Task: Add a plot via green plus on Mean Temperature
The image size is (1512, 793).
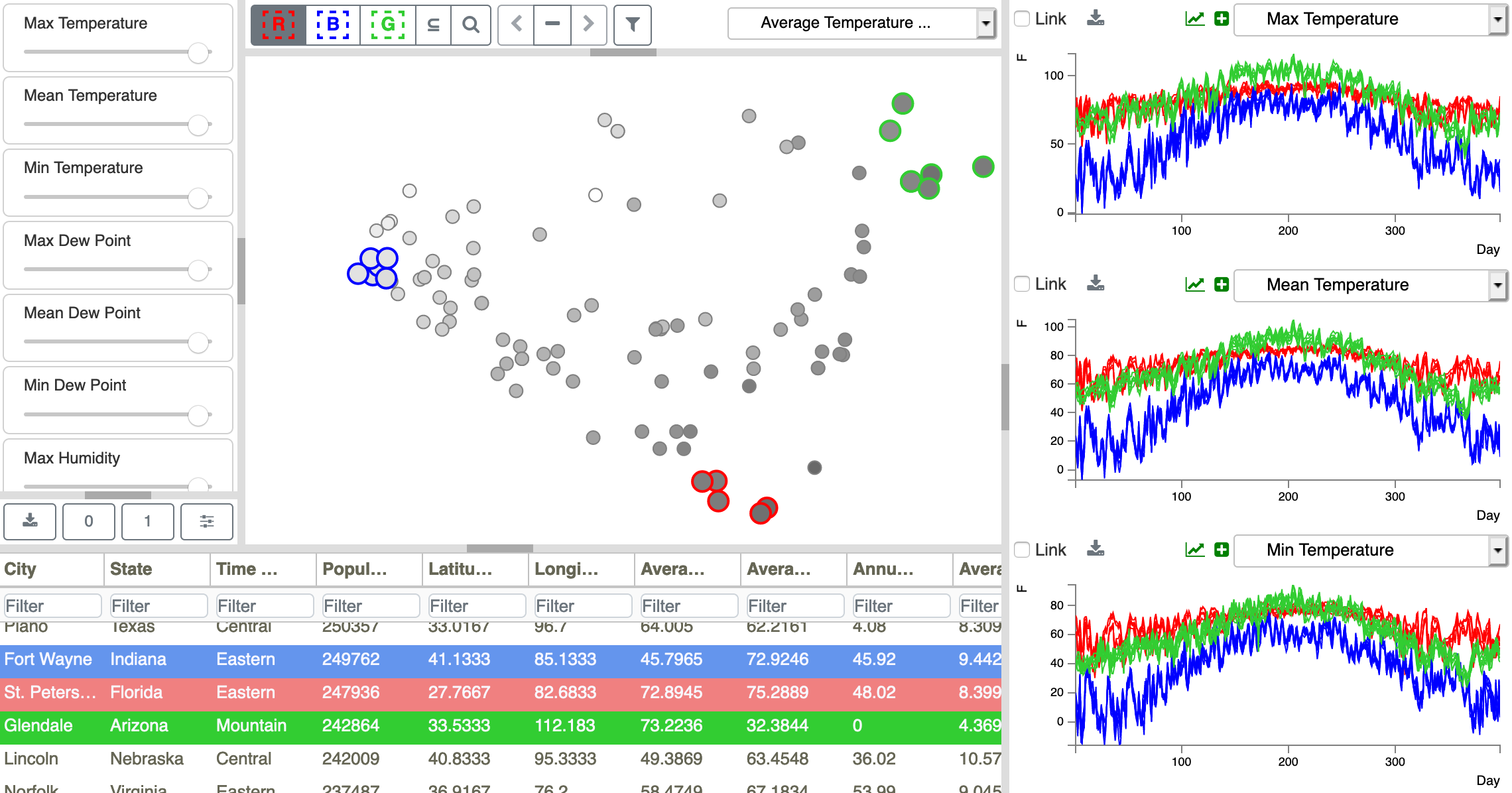Action: pos(1222,284)
